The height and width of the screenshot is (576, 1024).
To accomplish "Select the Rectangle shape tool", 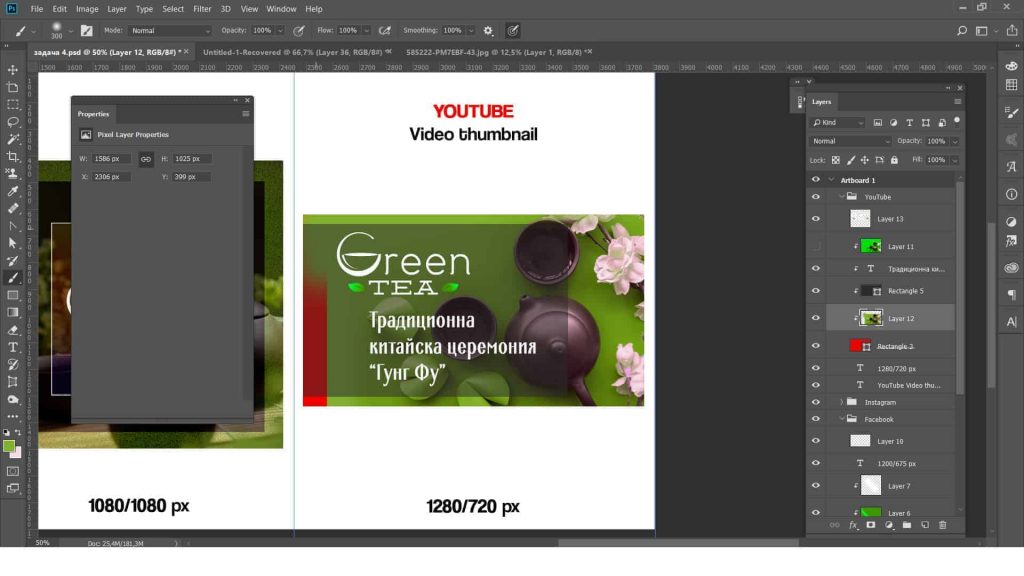I will (12, 295).
